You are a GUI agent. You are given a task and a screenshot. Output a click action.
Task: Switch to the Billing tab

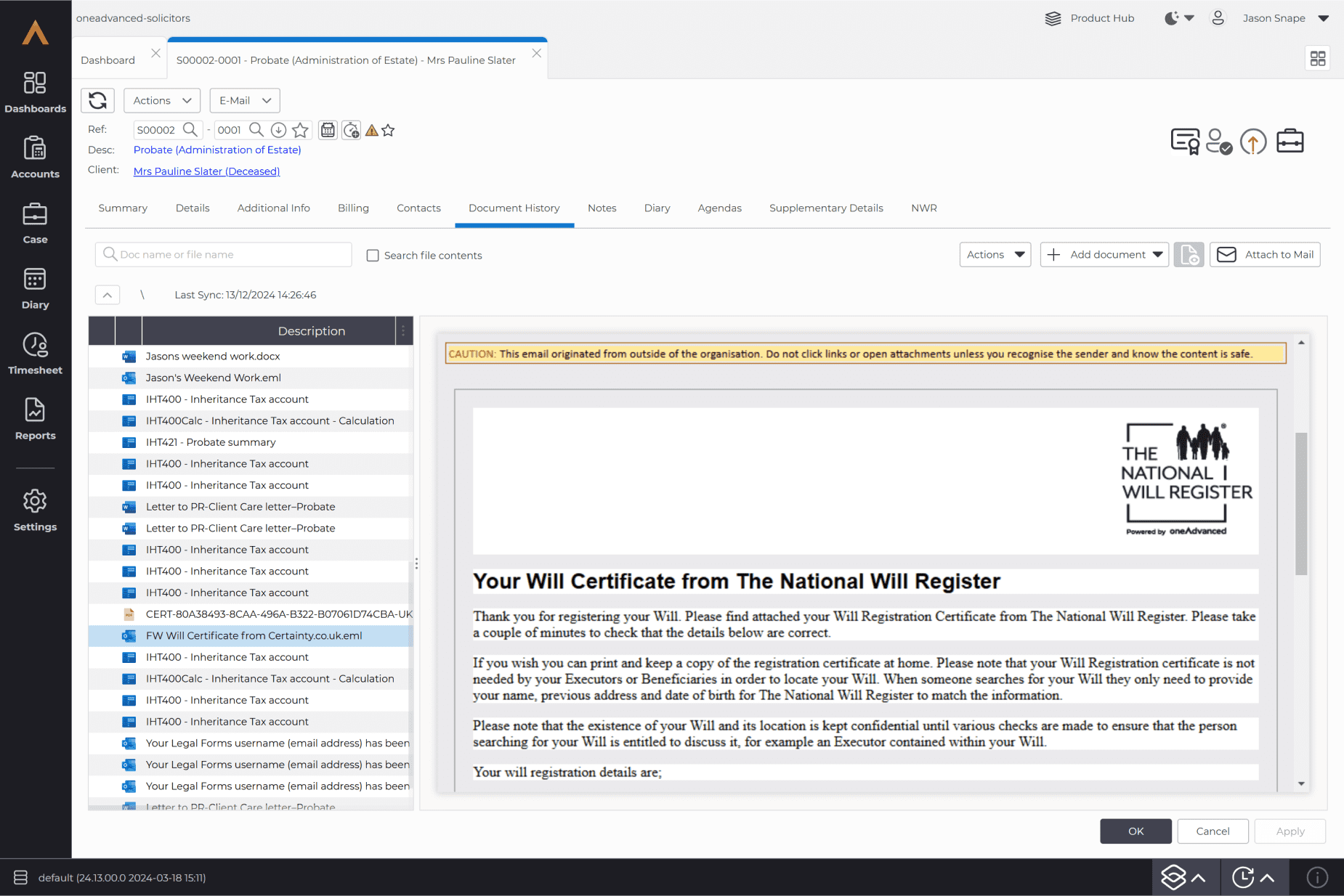click(x=353, y=208)
